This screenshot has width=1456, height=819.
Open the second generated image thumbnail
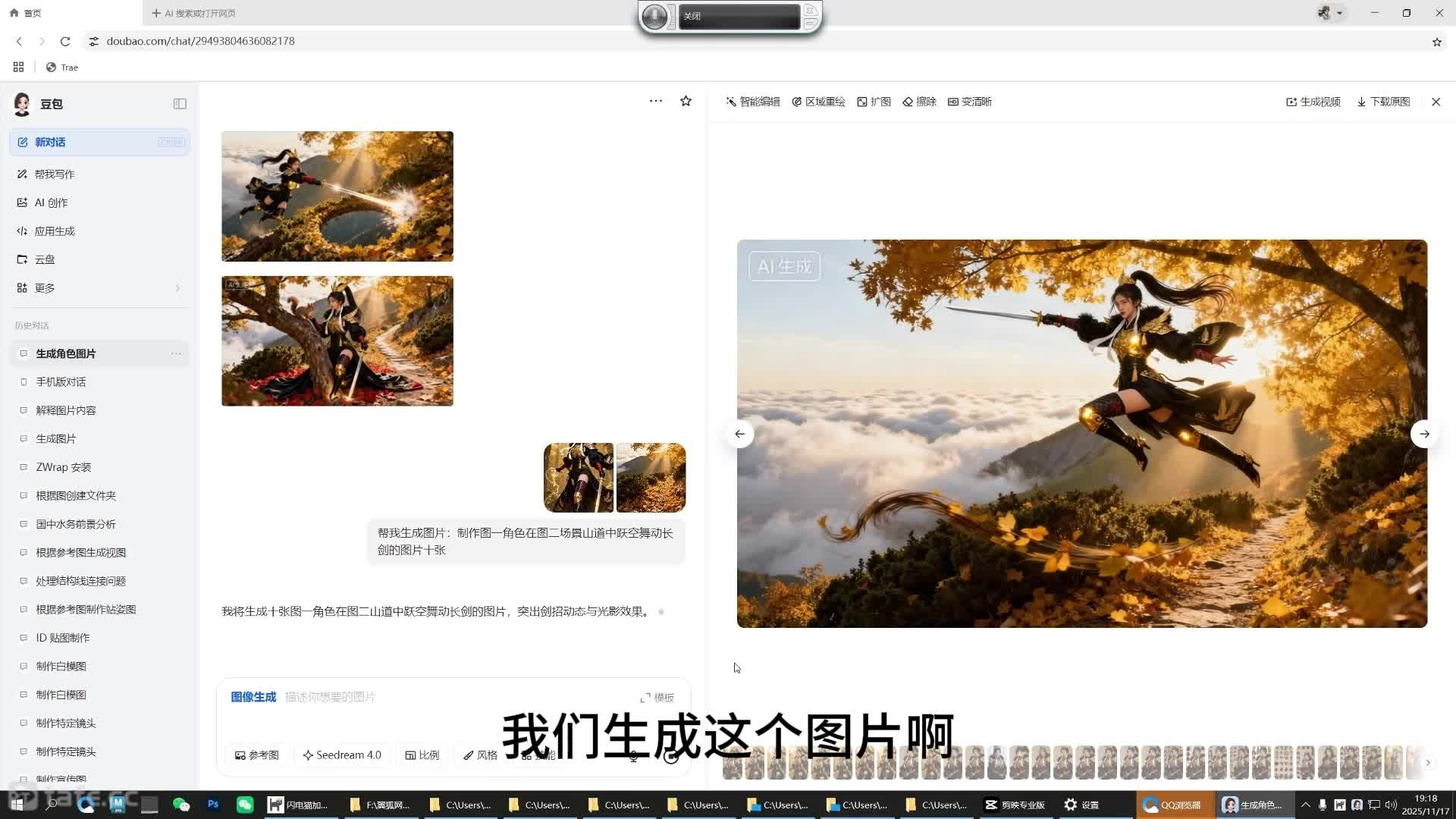(337, 341)
